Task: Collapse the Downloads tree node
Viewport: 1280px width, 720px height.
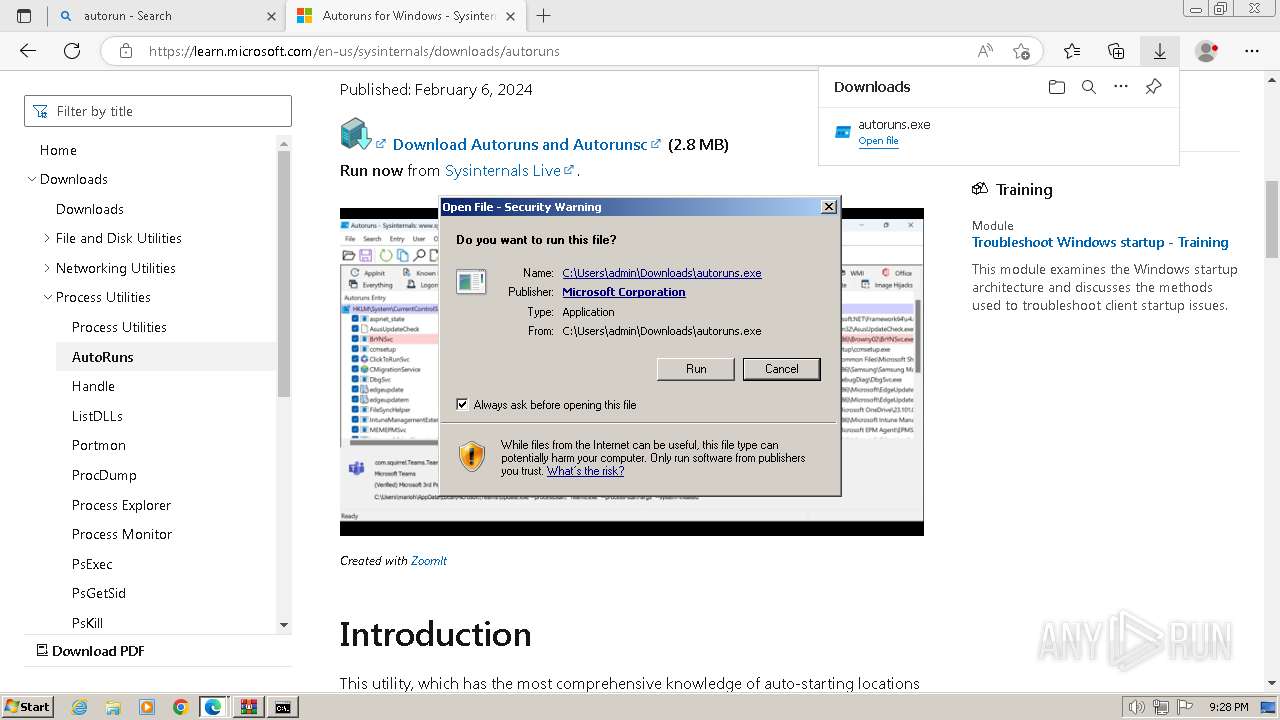Action: [x=32, y=179]
